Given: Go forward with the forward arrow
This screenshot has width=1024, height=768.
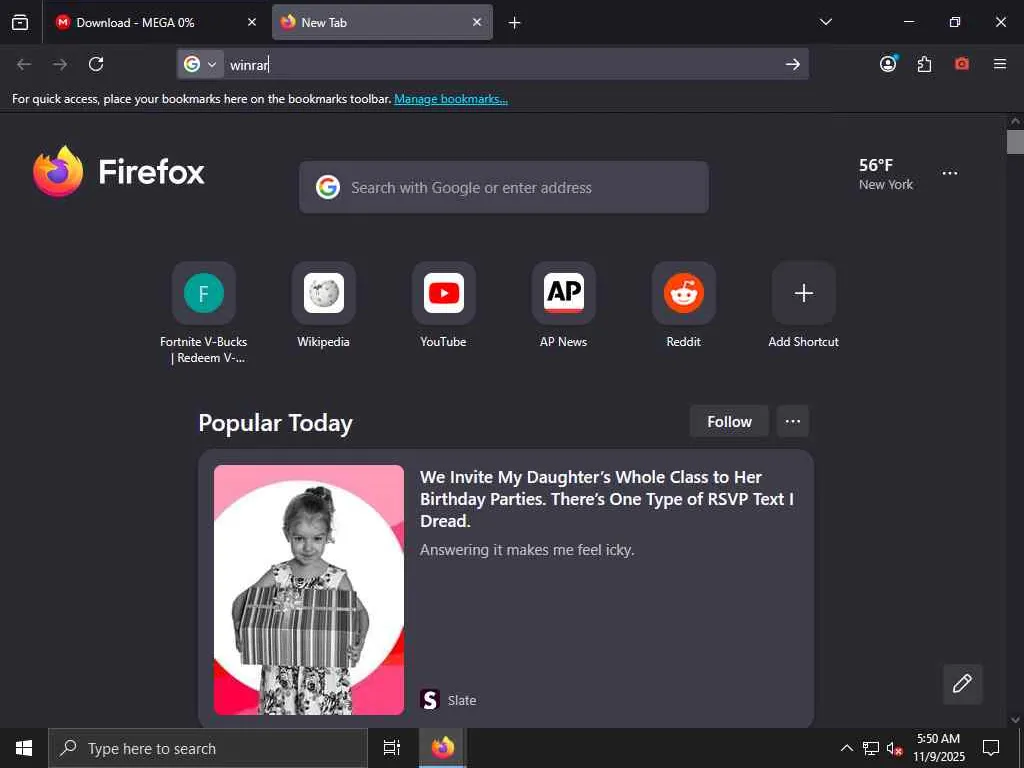Looking at the screenshot, I should [60, 64].
